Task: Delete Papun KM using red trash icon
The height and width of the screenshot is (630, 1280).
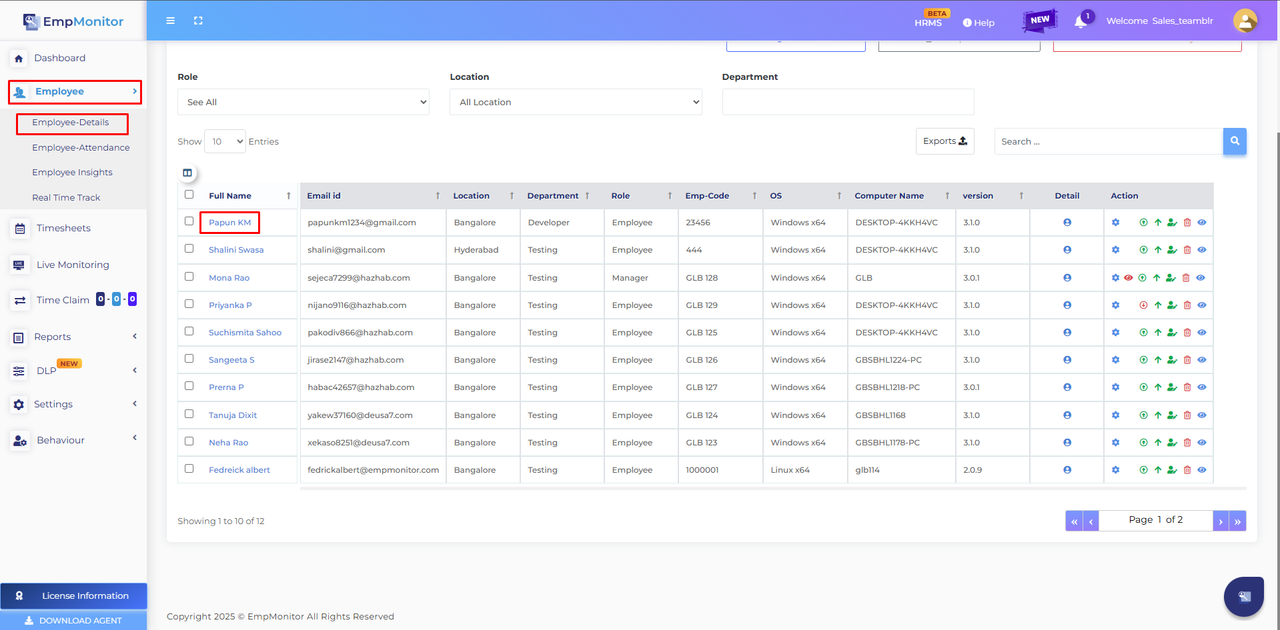Action: click(1187, 222)
